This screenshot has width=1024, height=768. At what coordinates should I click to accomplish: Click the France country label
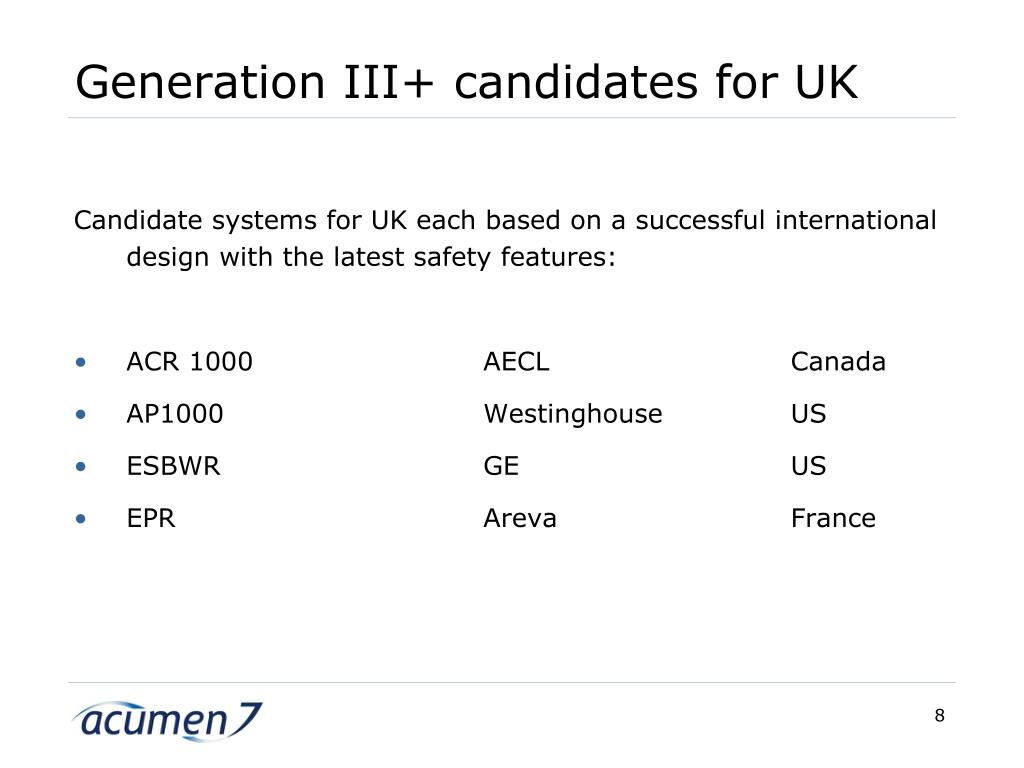coord(833,518)
